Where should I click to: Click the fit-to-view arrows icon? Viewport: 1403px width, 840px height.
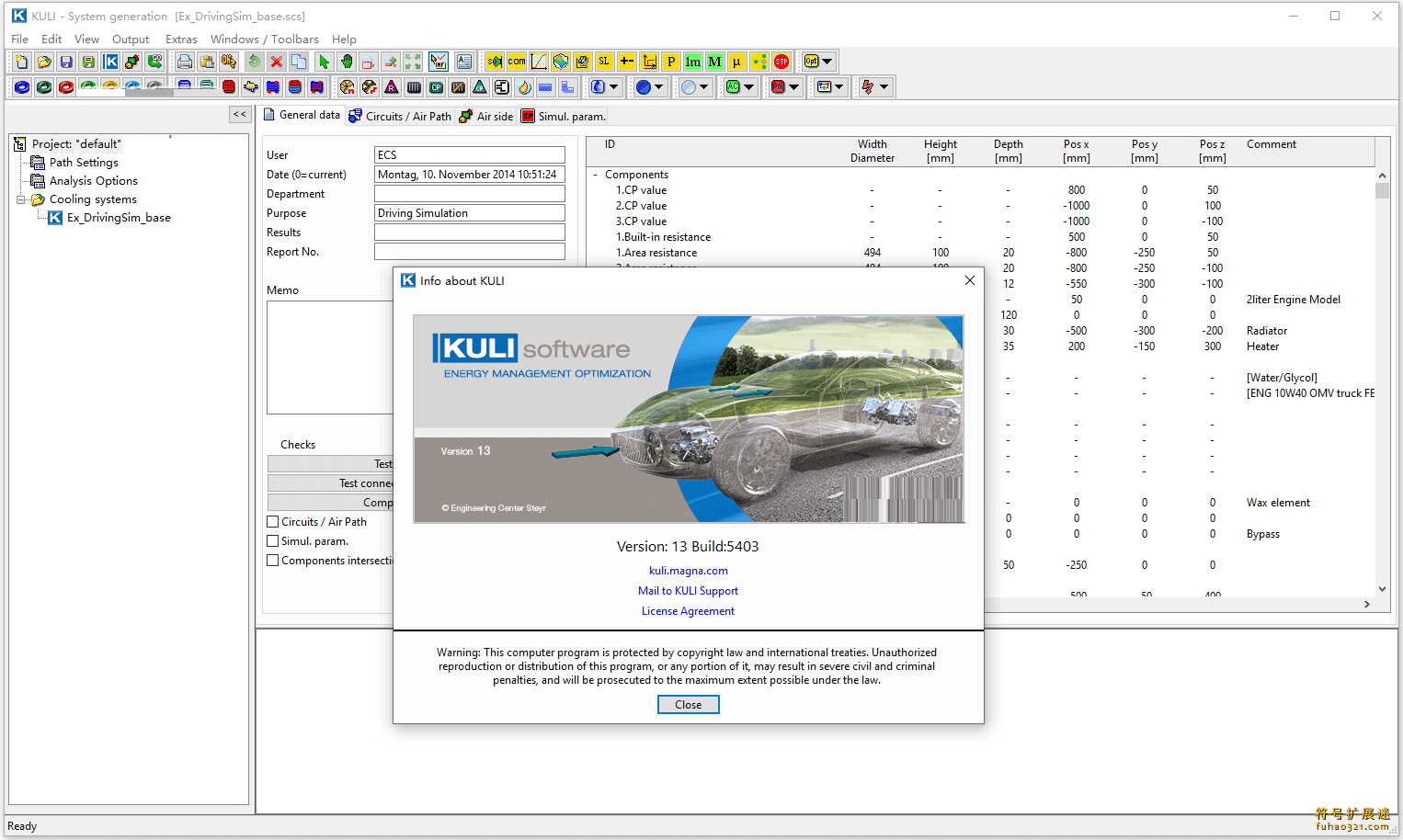pyautogui.click(x=414, y=62)
